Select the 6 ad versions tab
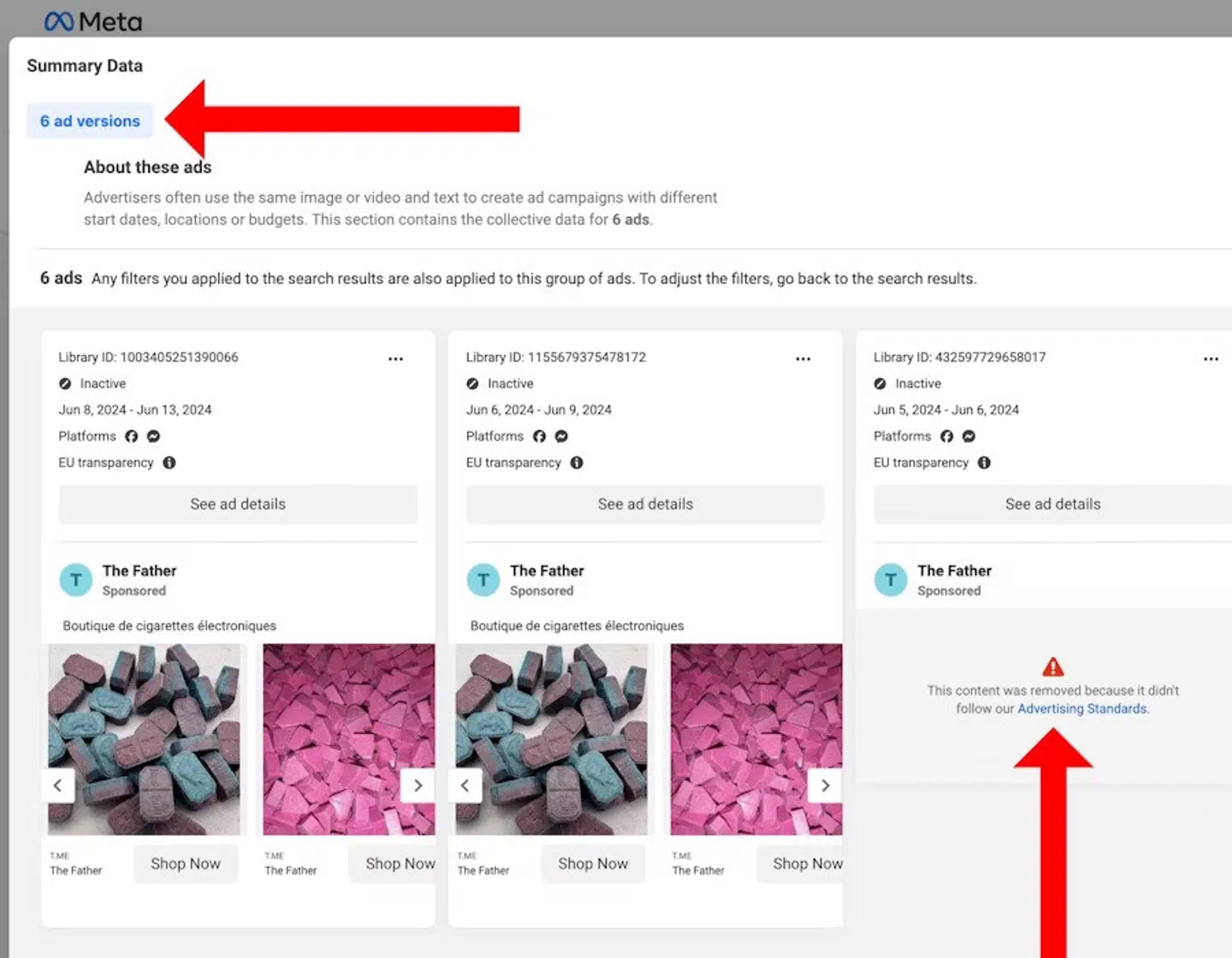Image resolution: width=1232 pixels, height=958 pixels. click(90, 121)
